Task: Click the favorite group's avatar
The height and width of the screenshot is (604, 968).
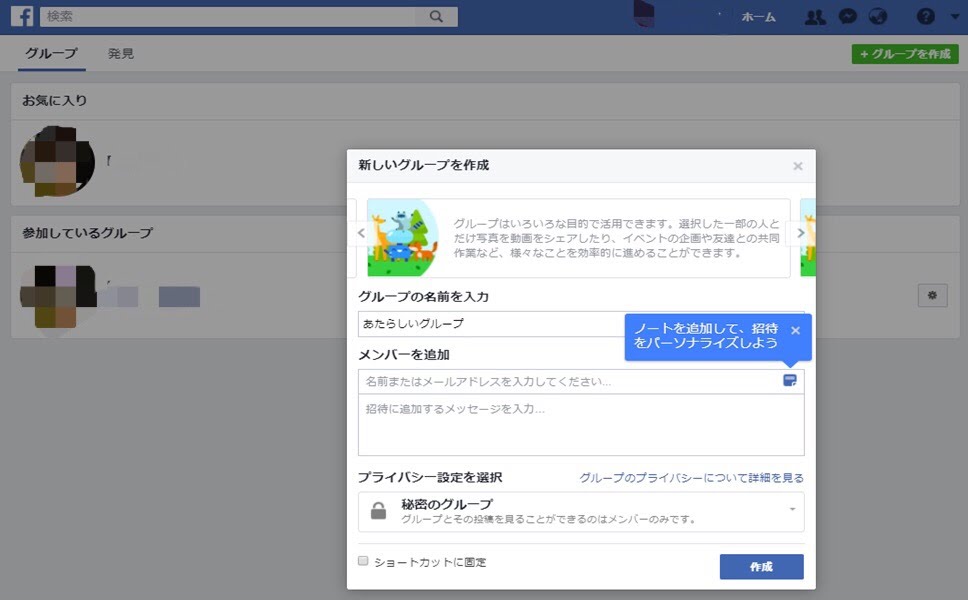Action: click(x=57, y=161)
